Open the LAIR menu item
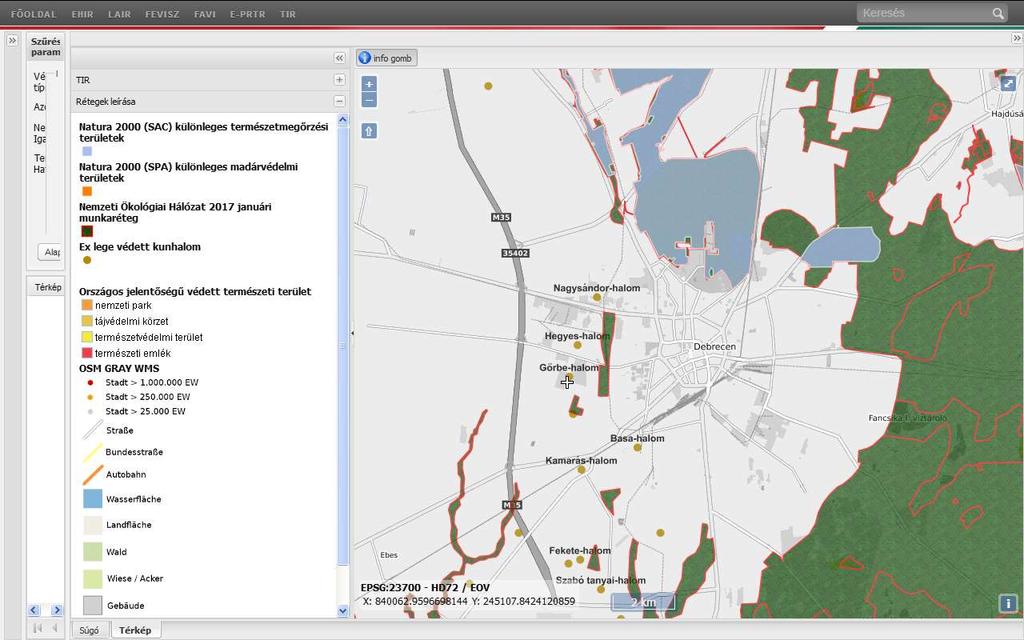1024x640 pixels. (120, 14)
